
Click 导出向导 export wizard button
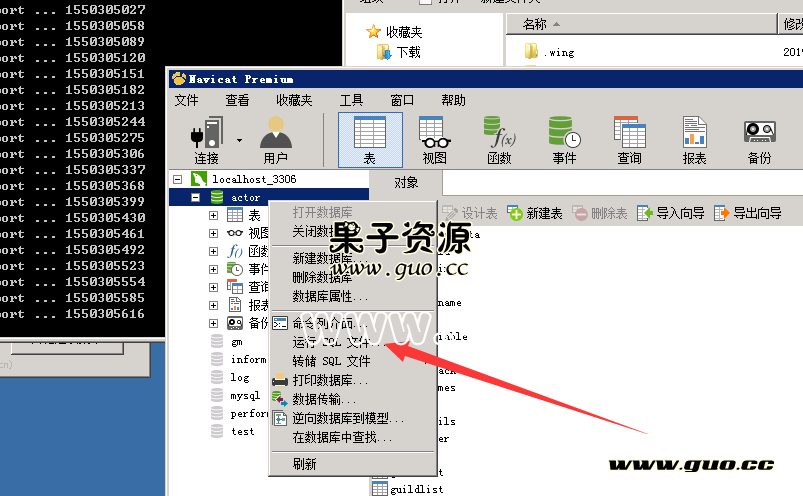(x=747, y=213)
